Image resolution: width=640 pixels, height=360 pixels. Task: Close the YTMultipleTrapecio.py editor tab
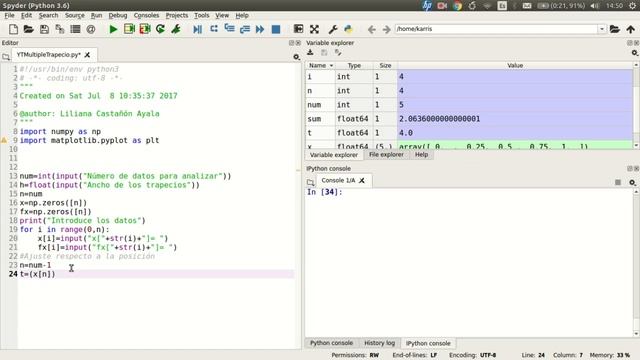(87, 55)
